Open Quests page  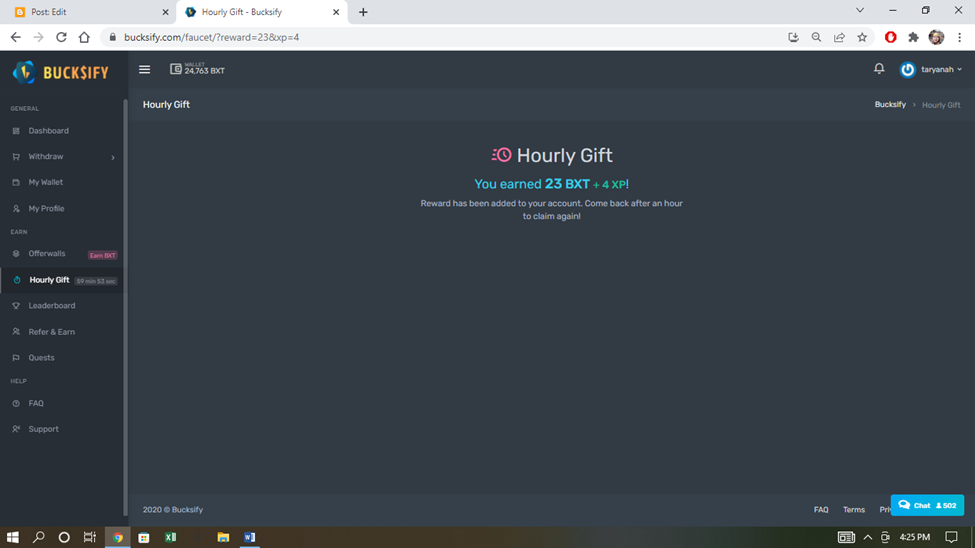pyautogui.click(x=41, y=358)
